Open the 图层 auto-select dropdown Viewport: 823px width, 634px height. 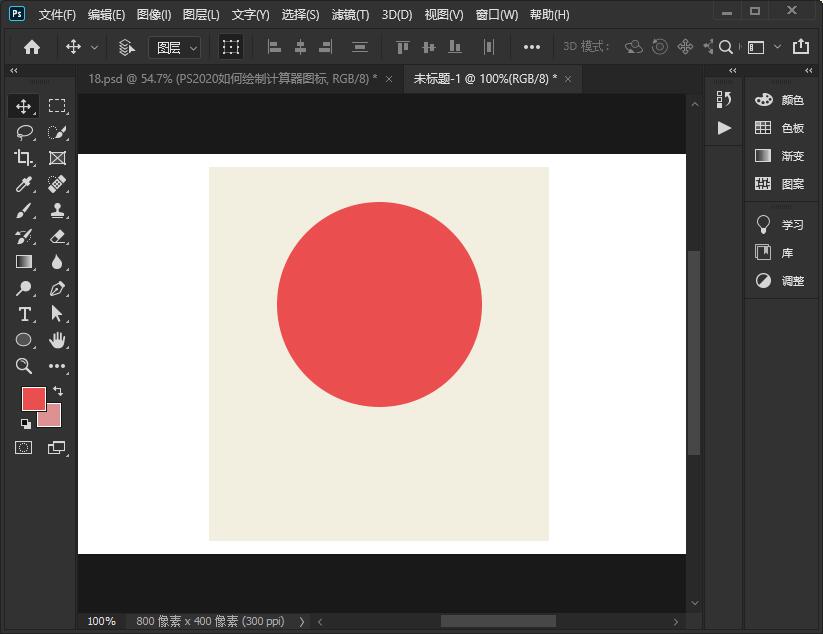click(x=175, y=47)
